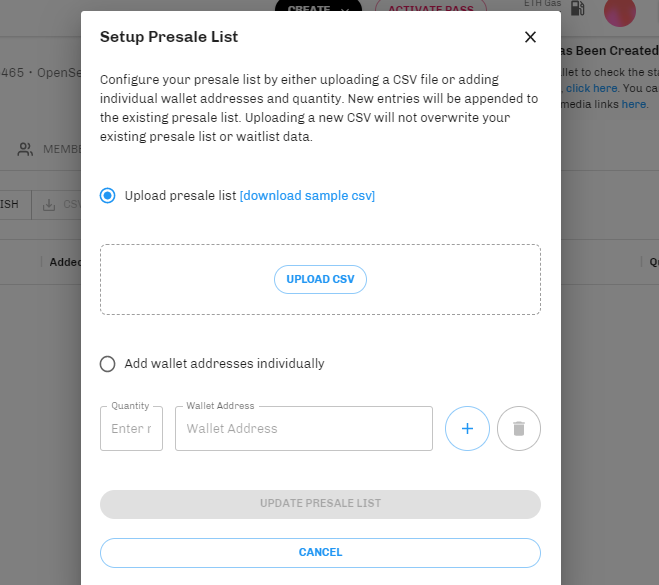Screen dimensions: 659x585
Task: Open the user avatar profile circle
Action: (619, 11)
